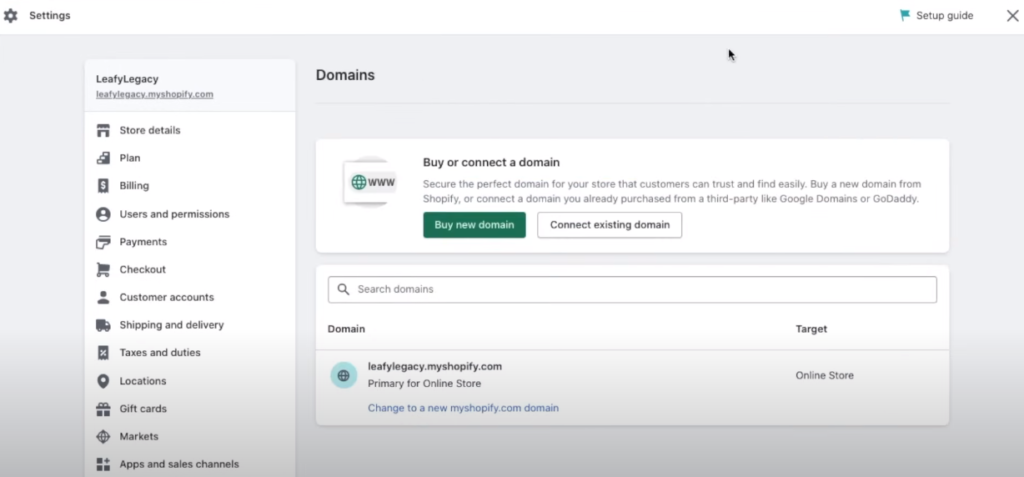Click the Target column header
1024x477 pixels.
811,329
